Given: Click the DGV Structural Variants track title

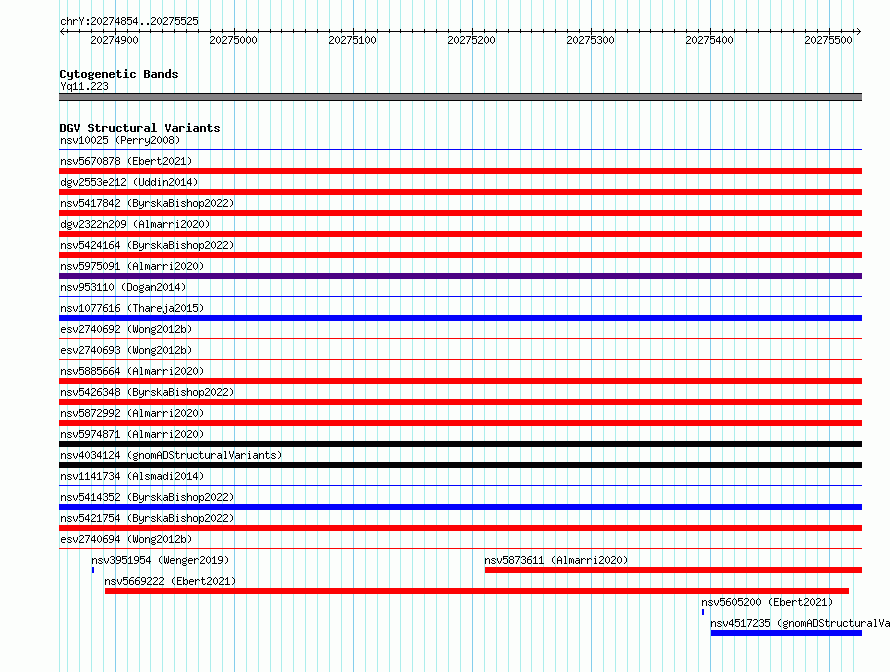Looking at the screenshot, I should click(140, 128).
